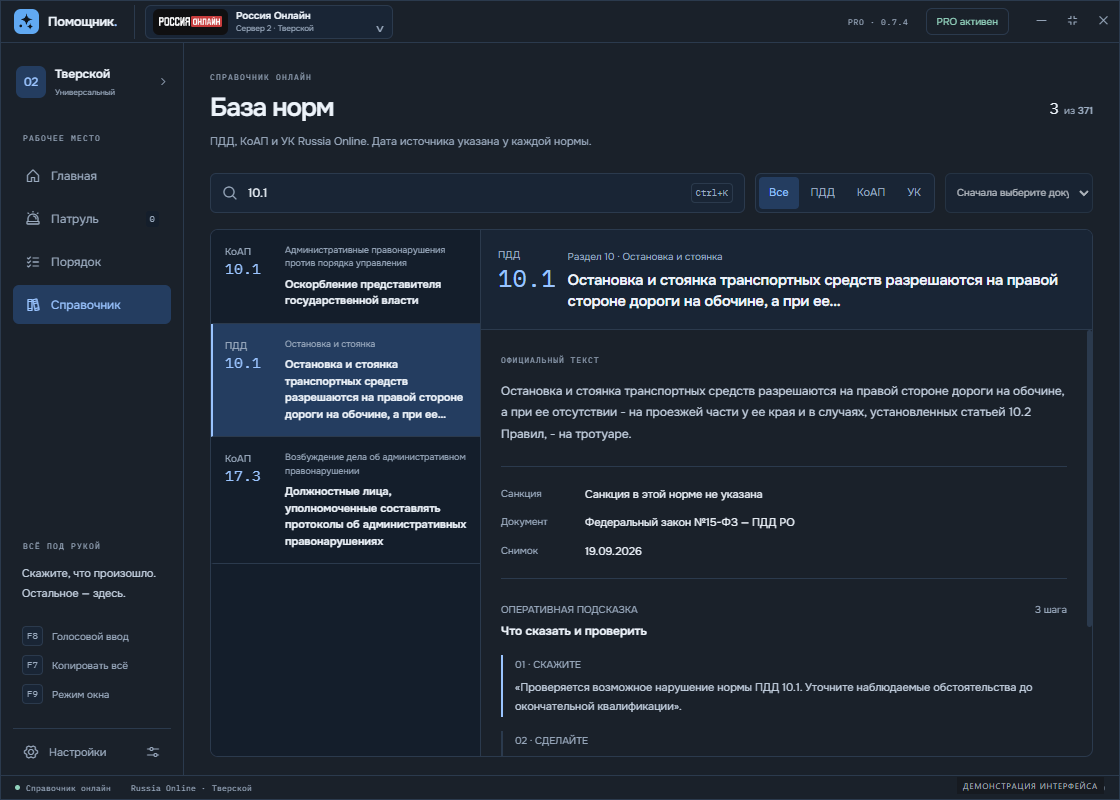Click the 3 шага counter
Viewport: 1120px width, 800px height.
click(1050, 609)
